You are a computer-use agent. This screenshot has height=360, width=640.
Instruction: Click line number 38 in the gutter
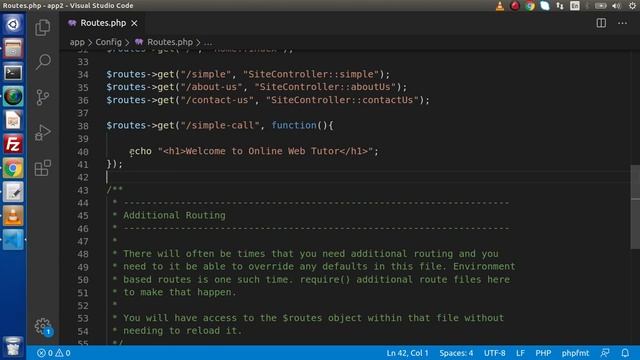point(83,126)
